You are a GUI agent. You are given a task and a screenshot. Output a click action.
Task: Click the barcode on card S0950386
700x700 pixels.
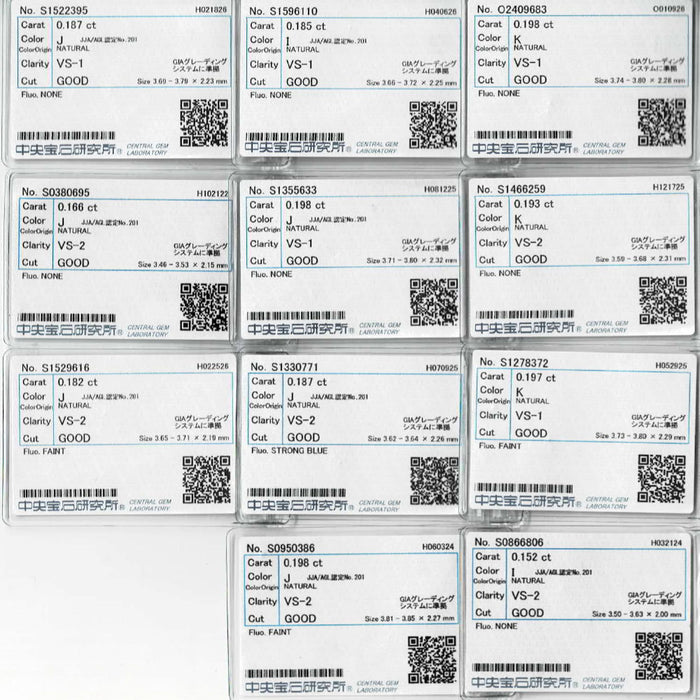pyautogui.click(x=294, y=673)
